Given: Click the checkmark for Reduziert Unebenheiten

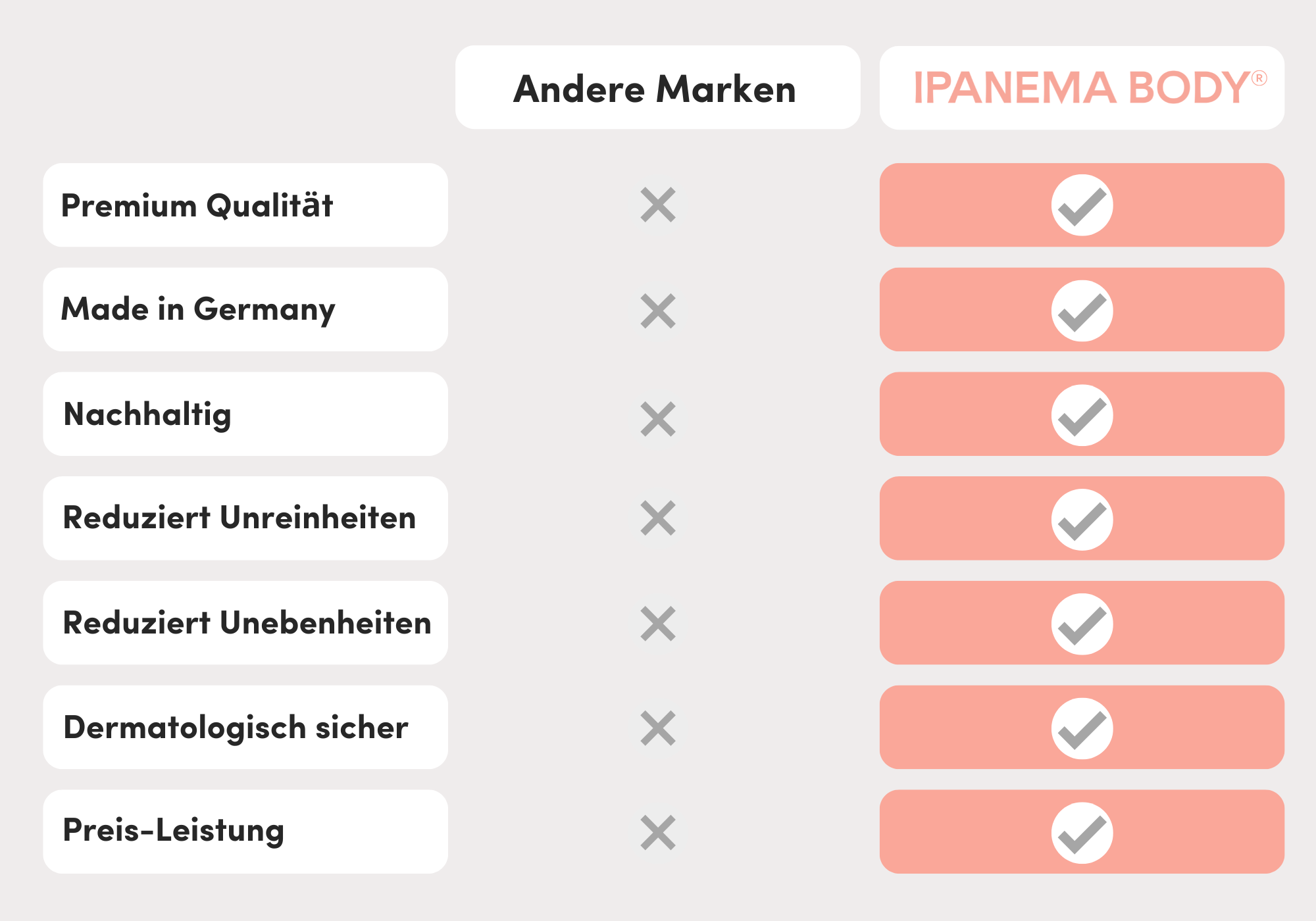Looking at the screenshot, I should (x=1082, y=624).
